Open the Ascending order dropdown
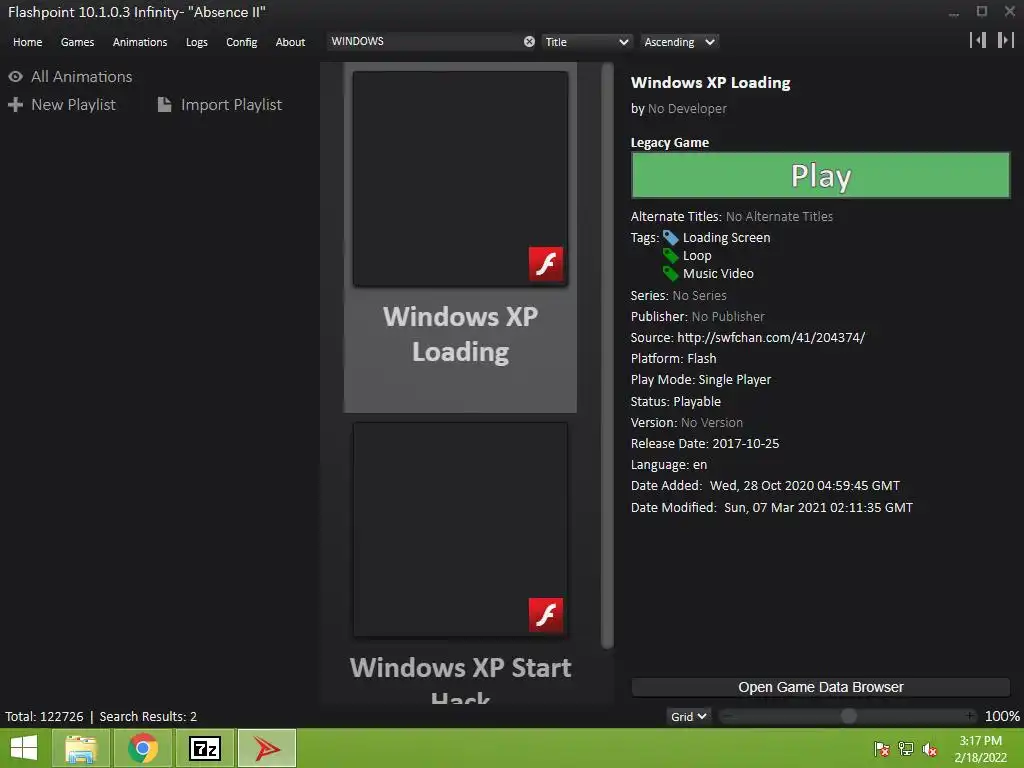1024x768 pixels. (679, 42)
